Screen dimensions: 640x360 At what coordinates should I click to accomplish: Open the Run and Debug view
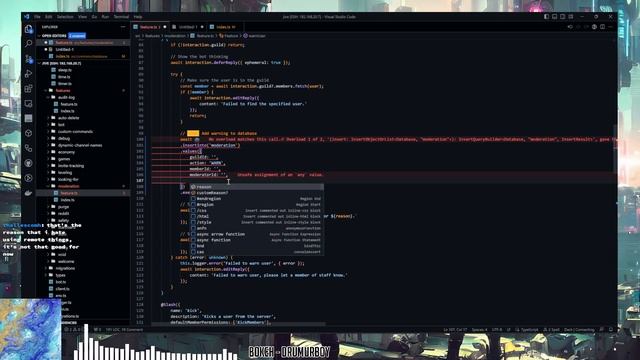(x=28, y=74)
